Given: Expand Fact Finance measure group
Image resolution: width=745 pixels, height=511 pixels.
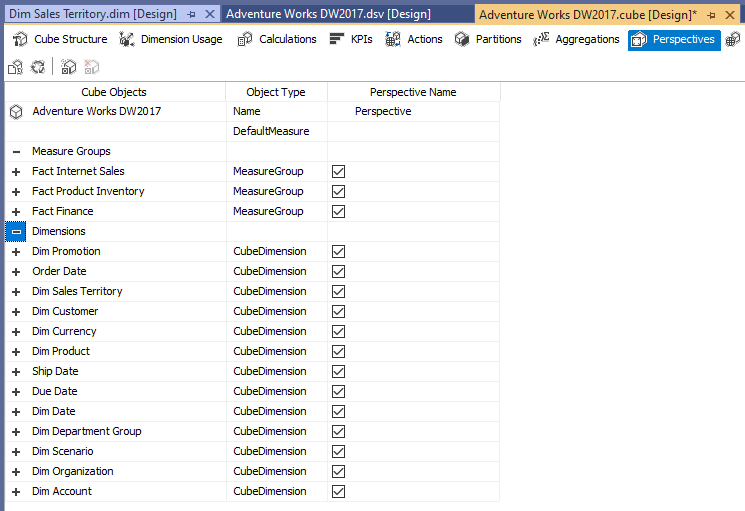Looking at the screenshot, I should [16, 212].
